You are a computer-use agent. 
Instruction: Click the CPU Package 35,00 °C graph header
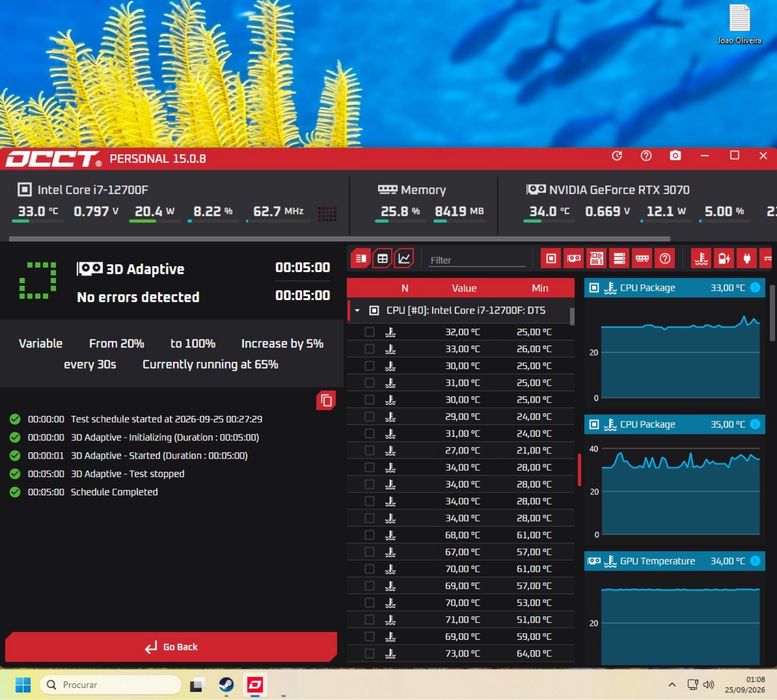[674, 424]
